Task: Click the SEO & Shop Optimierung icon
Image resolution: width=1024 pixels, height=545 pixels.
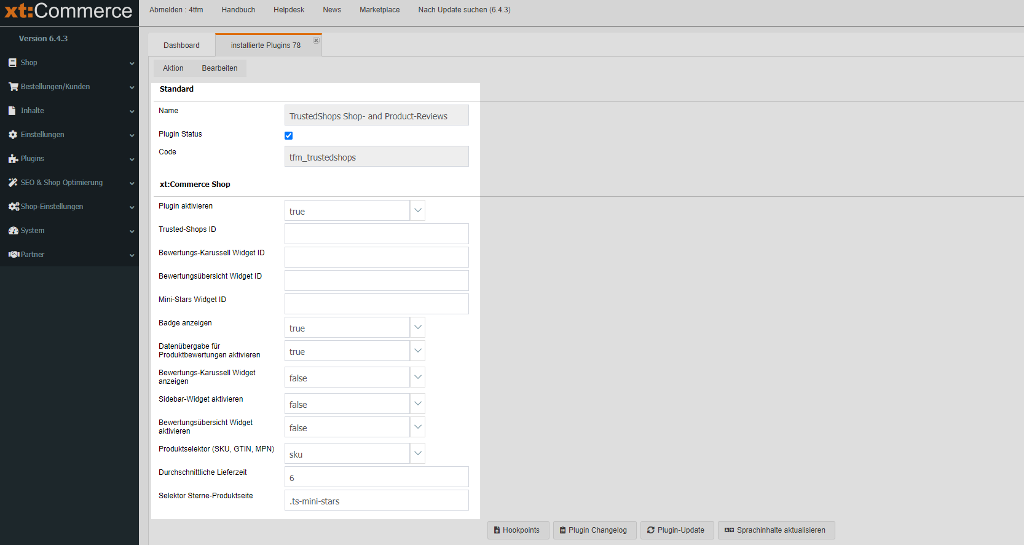Action: pyautogui.click(x=12, y=182)
